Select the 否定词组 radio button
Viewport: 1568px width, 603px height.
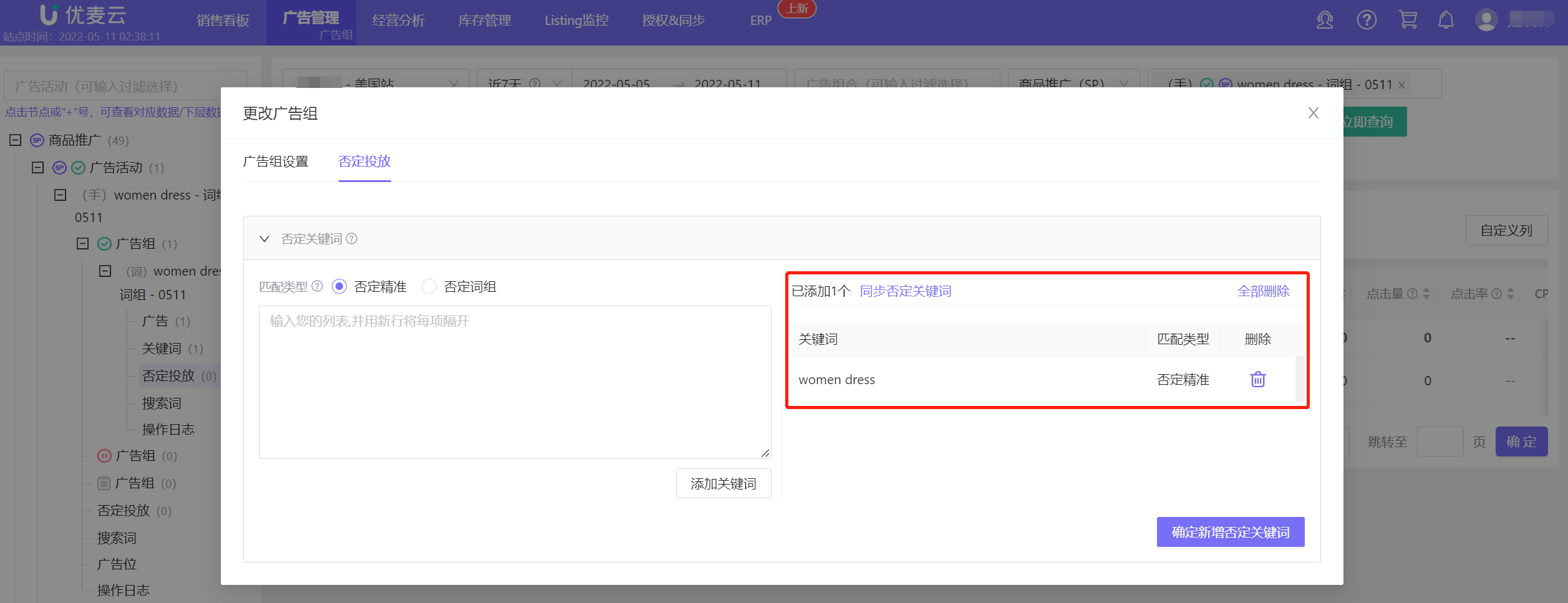point(429,286)
